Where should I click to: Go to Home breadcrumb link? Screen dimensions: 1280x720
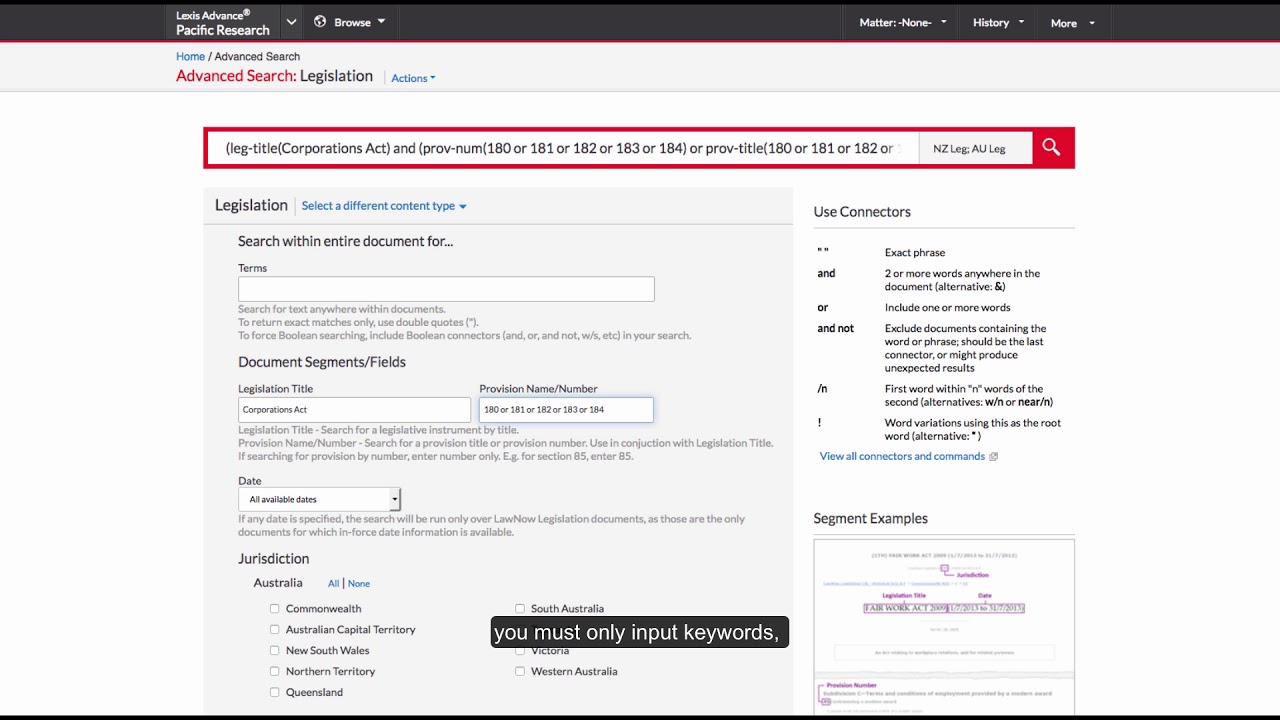190,57
